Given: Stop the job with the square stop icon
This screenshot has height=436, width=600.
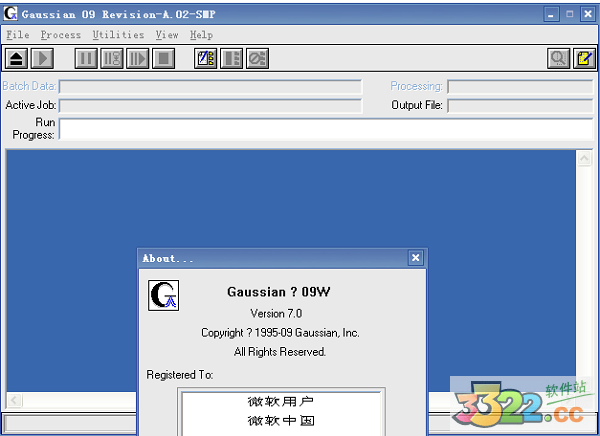Looking at the screenshot, I should [164, 59].
